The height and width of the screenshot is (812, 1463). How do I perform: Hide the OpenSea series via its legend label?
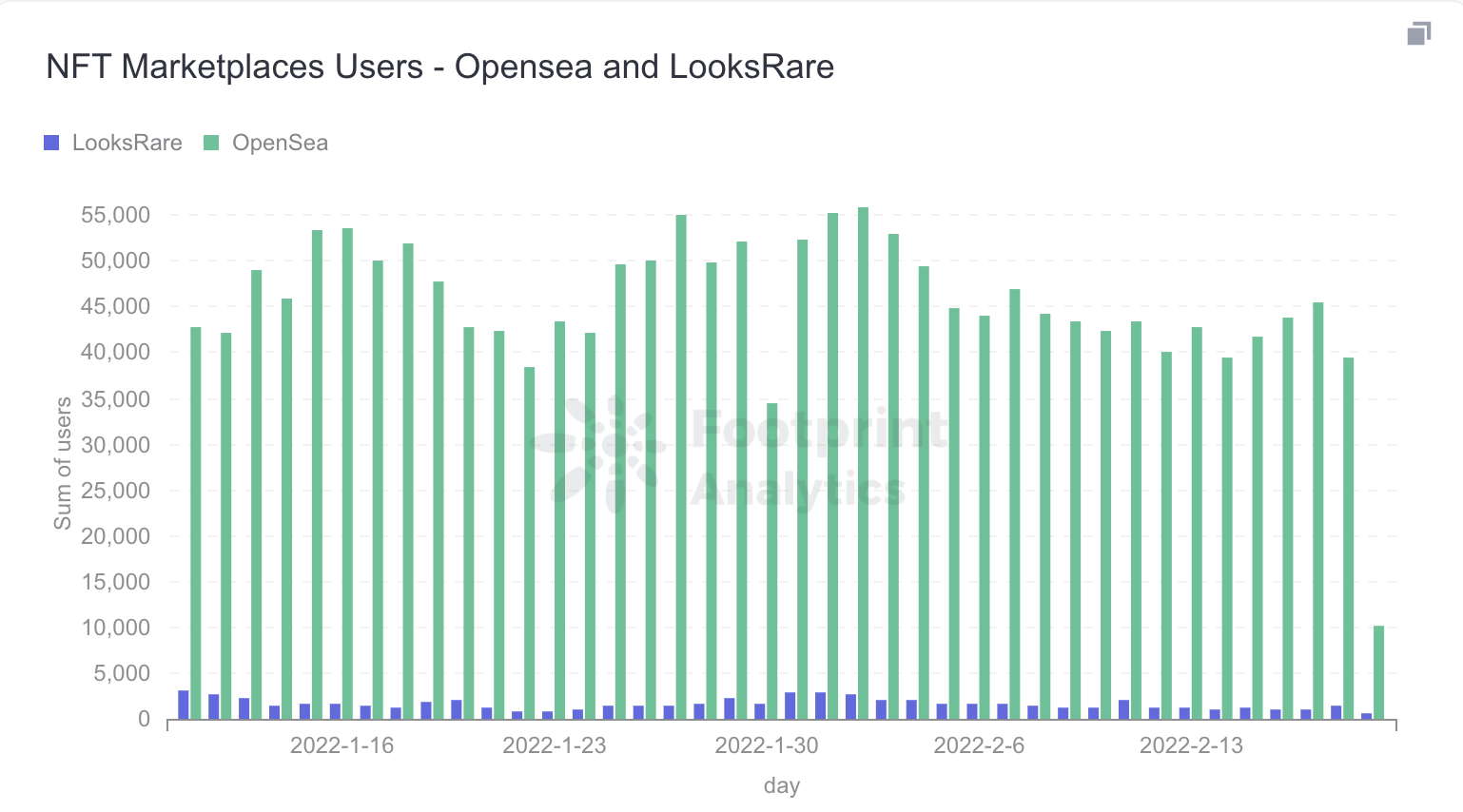tap(281, 143)
